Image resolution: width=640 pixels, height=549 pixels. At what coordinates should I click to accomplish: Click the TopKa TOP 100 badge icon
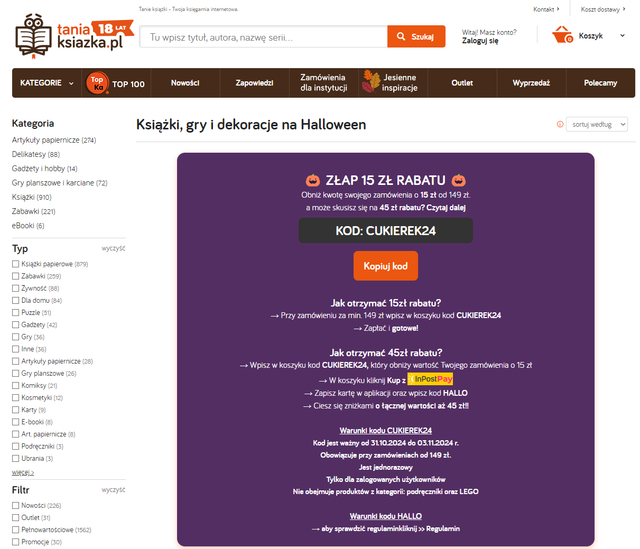(97, 83)
